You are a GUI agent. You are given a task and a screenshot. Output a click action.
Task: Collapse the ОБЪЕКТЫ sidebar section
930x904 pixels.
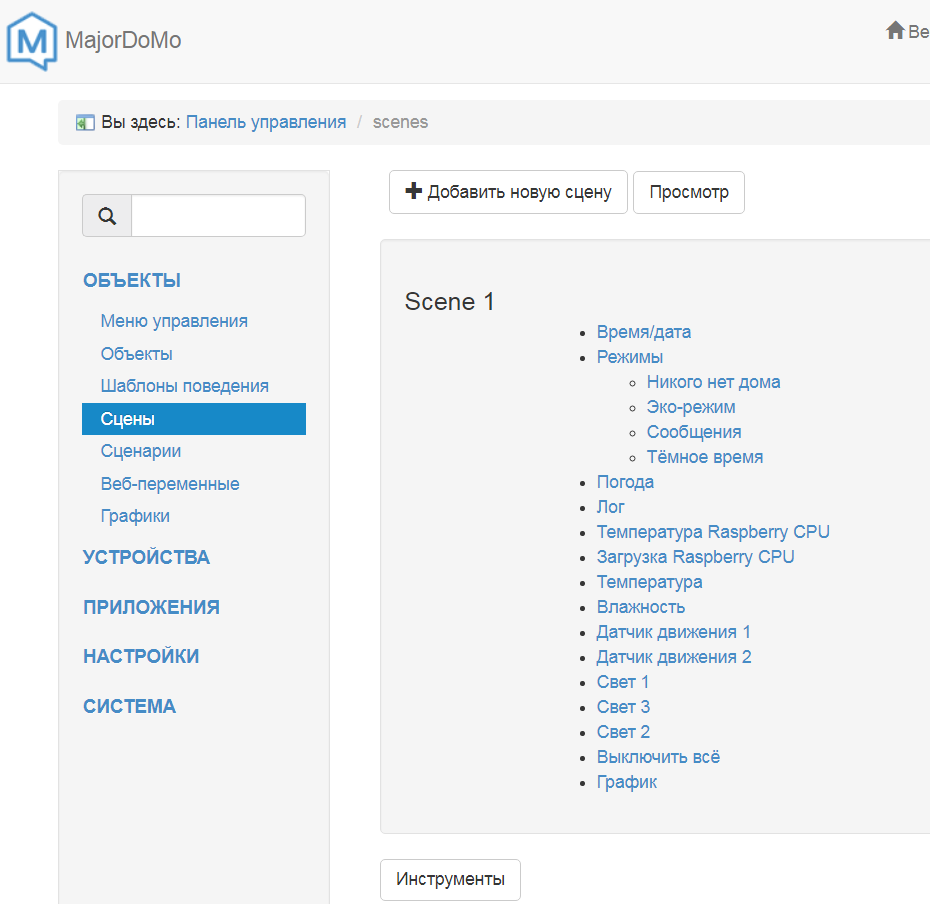click(132, 280)
